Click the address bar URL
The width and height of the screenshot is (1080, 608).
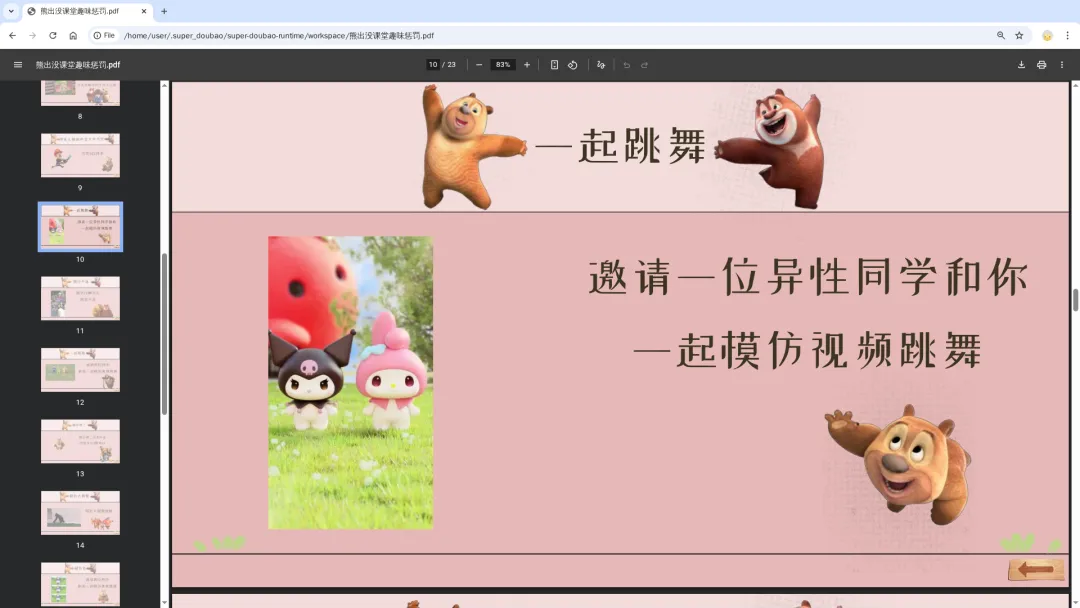tap(279, 35)
